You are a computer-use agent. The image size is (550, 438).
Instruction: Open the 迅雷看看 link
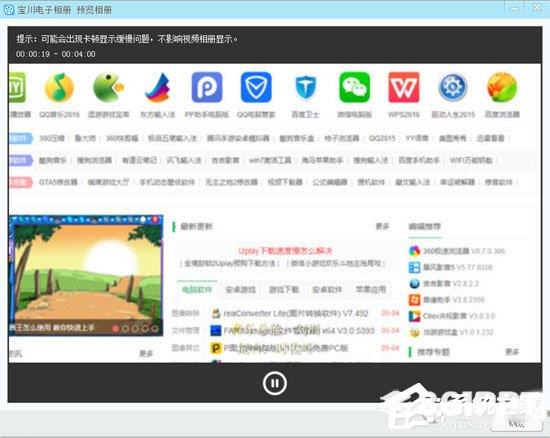(490, 138)
